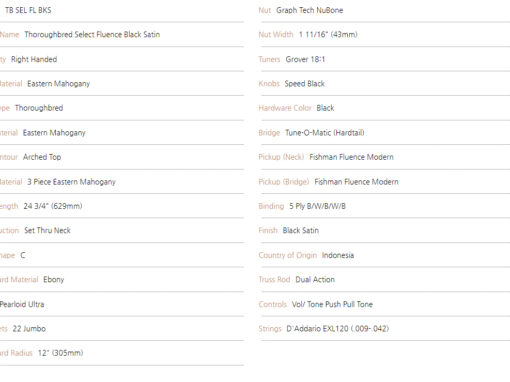Click the 'Thoroughbred' shape value
Image resolution: width=510 pixels, height=382 pixels.
(x=39, y=108)
